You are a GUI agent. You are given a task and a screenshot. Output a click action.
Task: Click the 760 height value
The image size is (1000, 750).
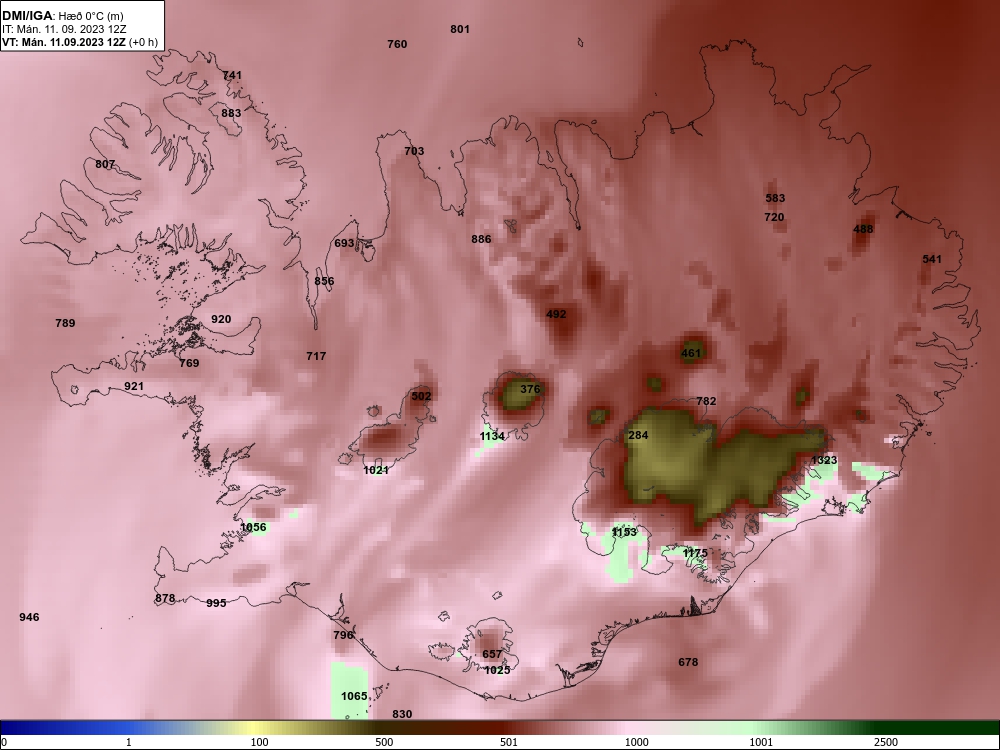click(397, 44)
